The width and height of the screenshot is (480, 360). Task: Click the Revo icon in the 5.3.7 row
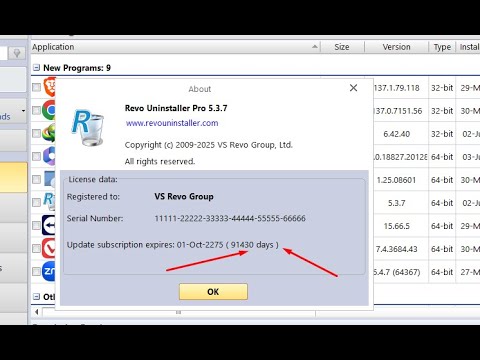[49, 201]
